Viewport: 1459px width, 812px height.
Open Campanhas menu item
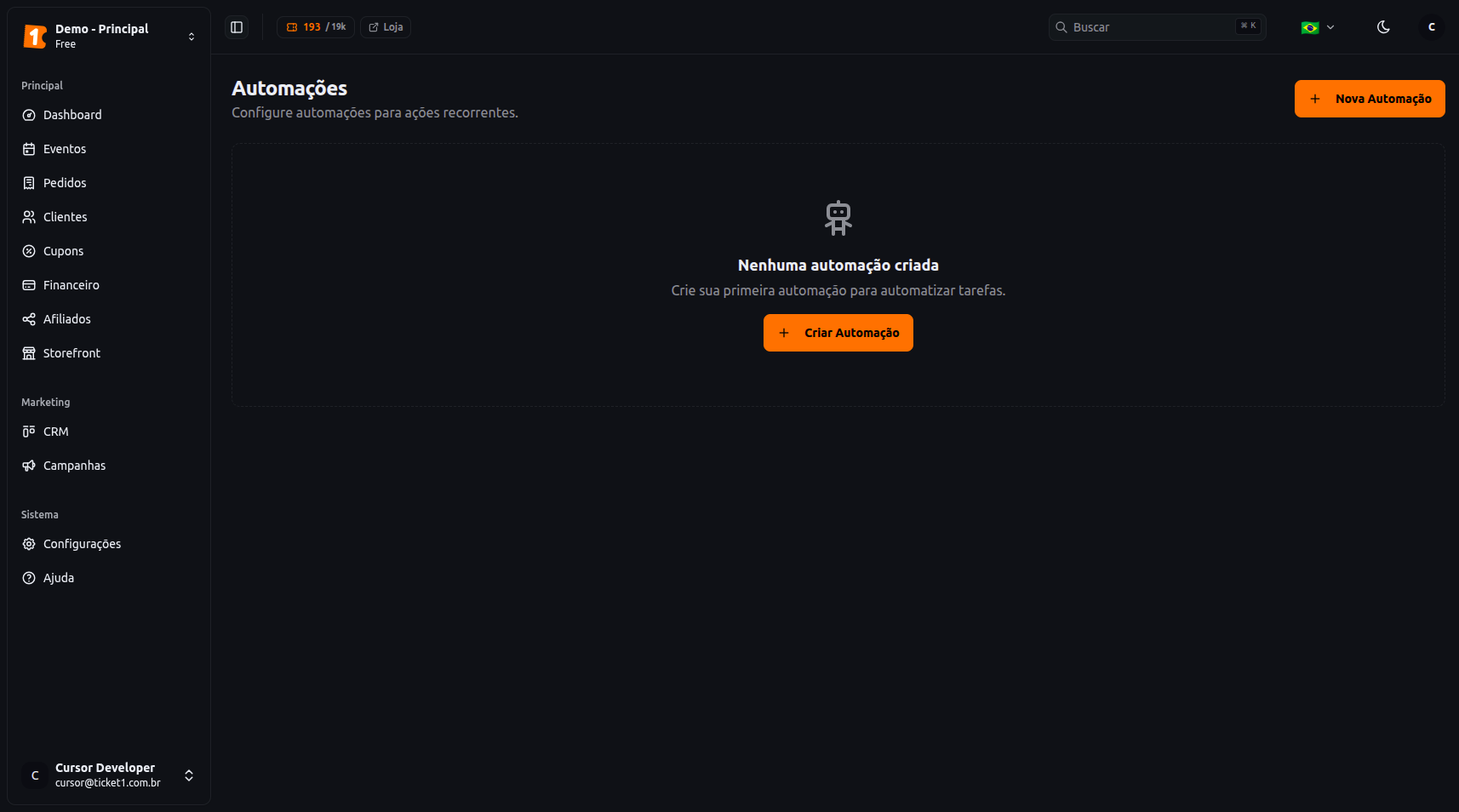click(109, 466)
